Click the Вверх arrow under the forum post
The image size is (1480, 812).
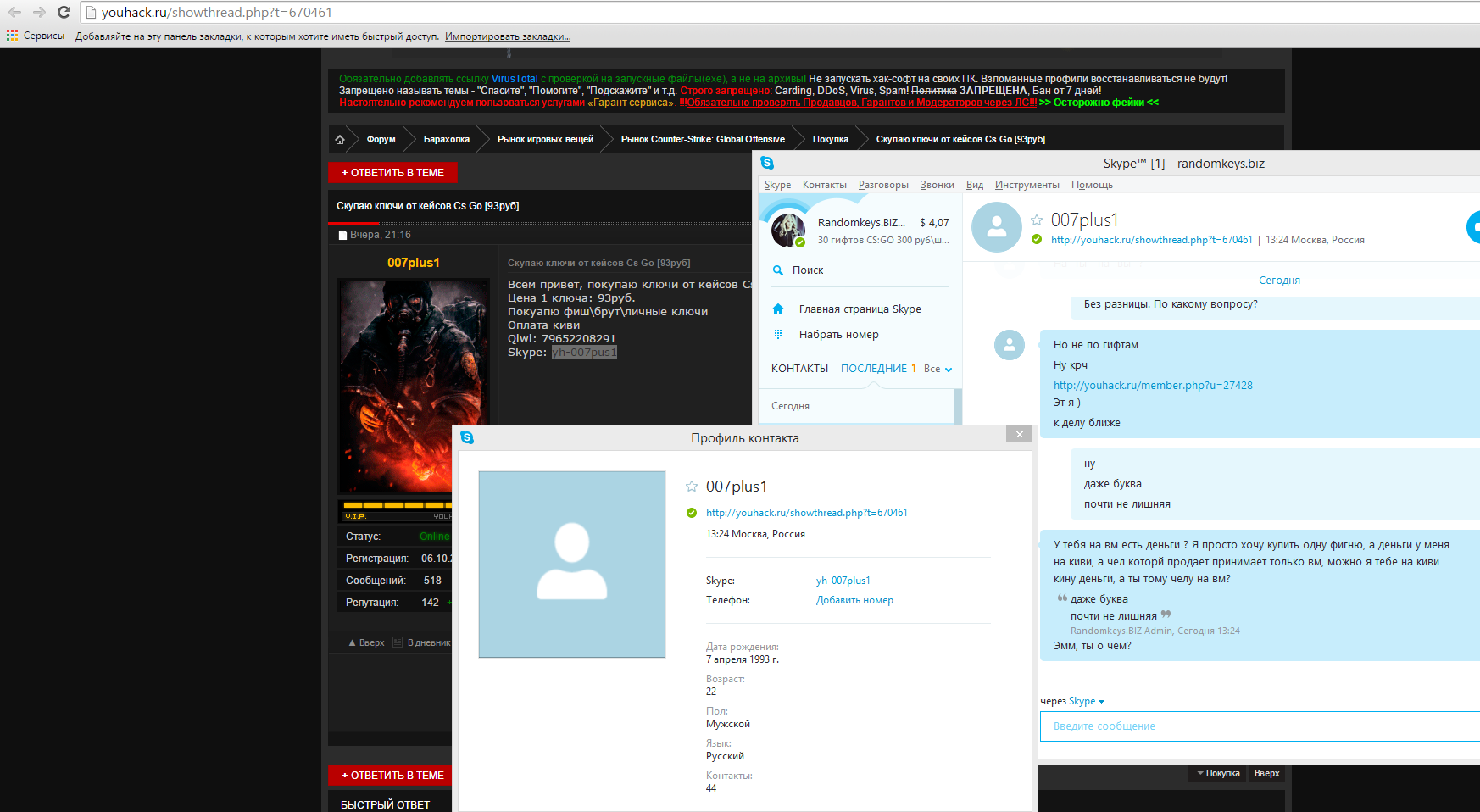(x=353, y=642)
